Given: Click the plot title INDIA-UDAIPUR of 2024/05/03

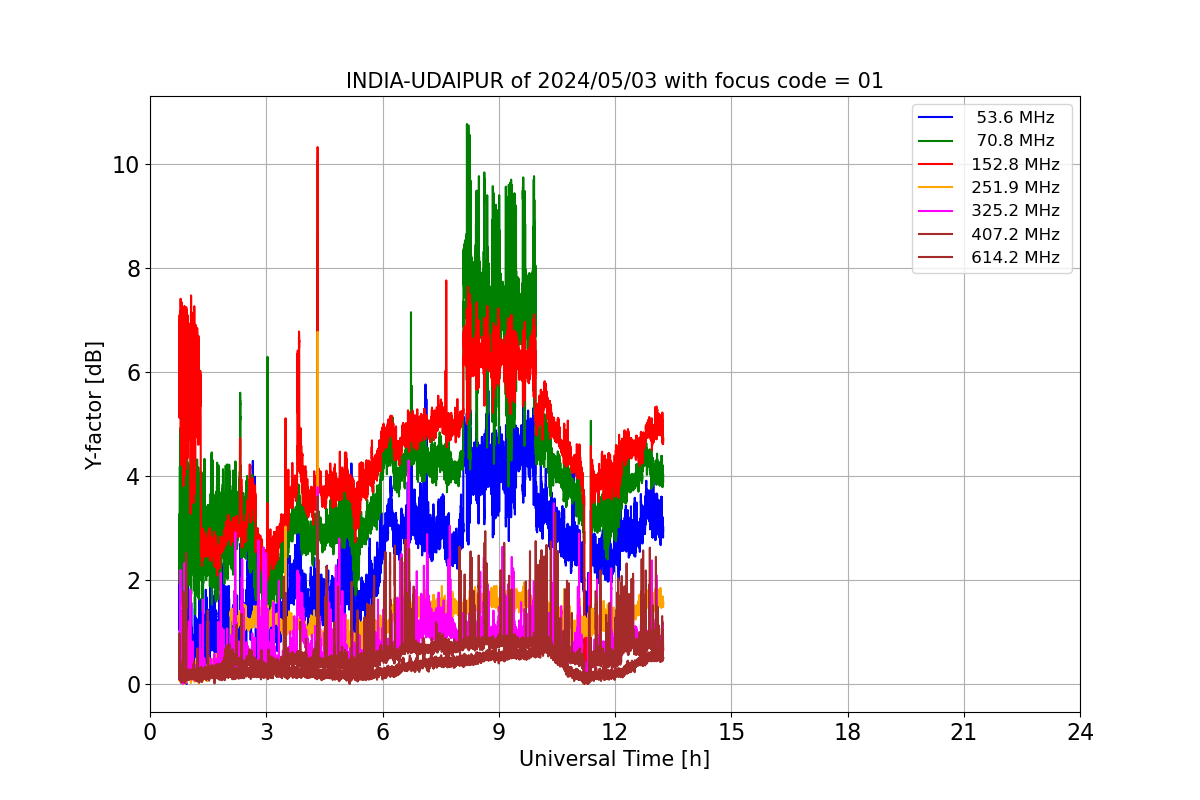Looking at the screenshot, I should click(615, 81).
